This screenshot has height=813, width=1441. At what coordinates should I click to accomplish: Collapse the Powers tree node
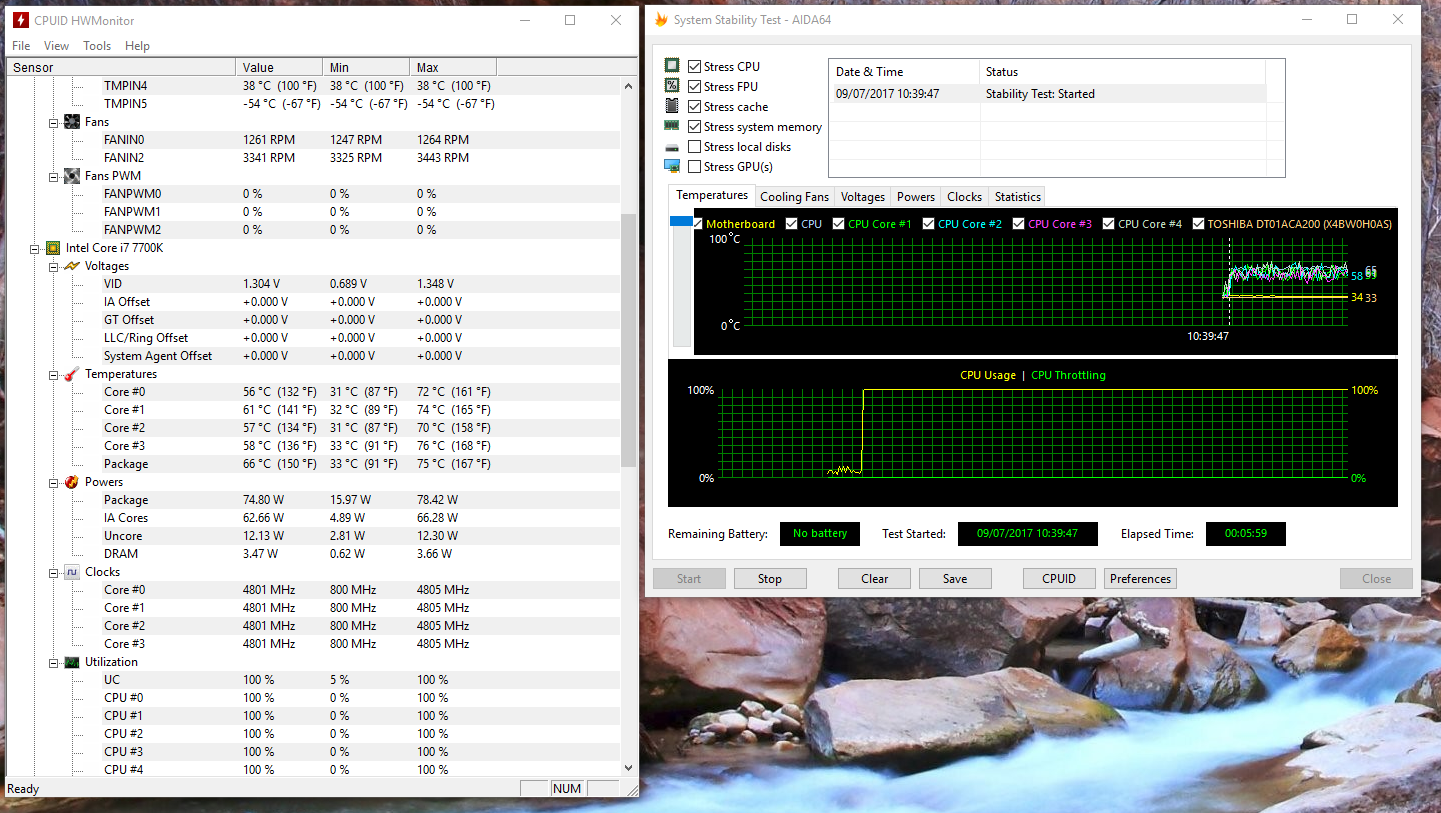coord(54,482)
